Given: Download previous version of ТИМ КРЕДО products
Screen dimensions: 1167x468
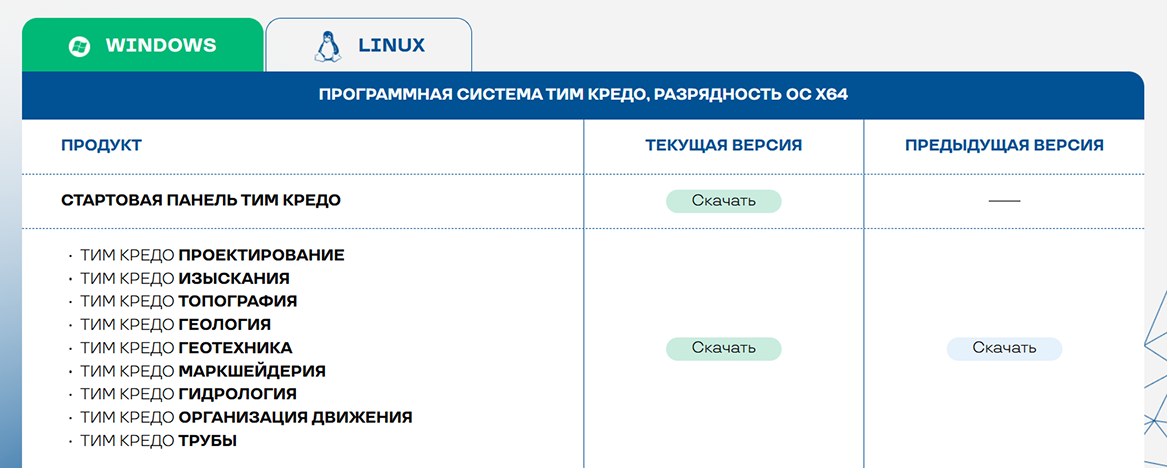Looking at the screenshot, I should (x=1004, y=348).
